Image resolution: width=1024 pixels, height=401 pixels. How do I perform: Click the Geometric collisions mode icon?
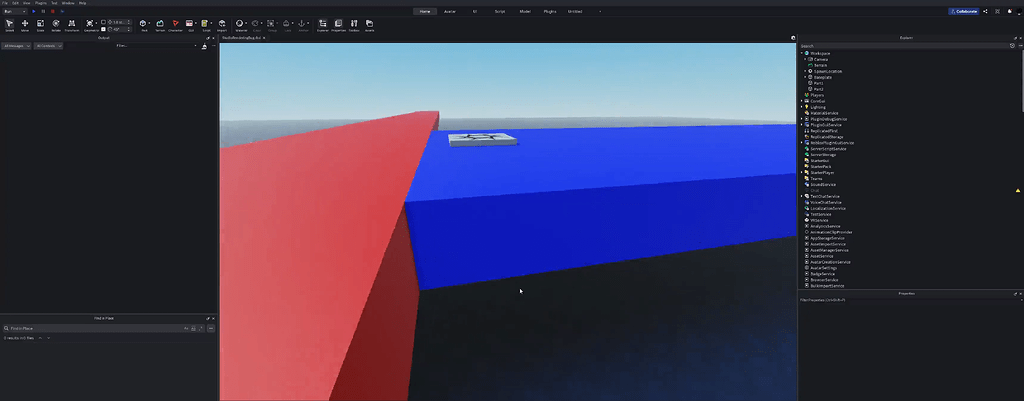pos(89,24)
